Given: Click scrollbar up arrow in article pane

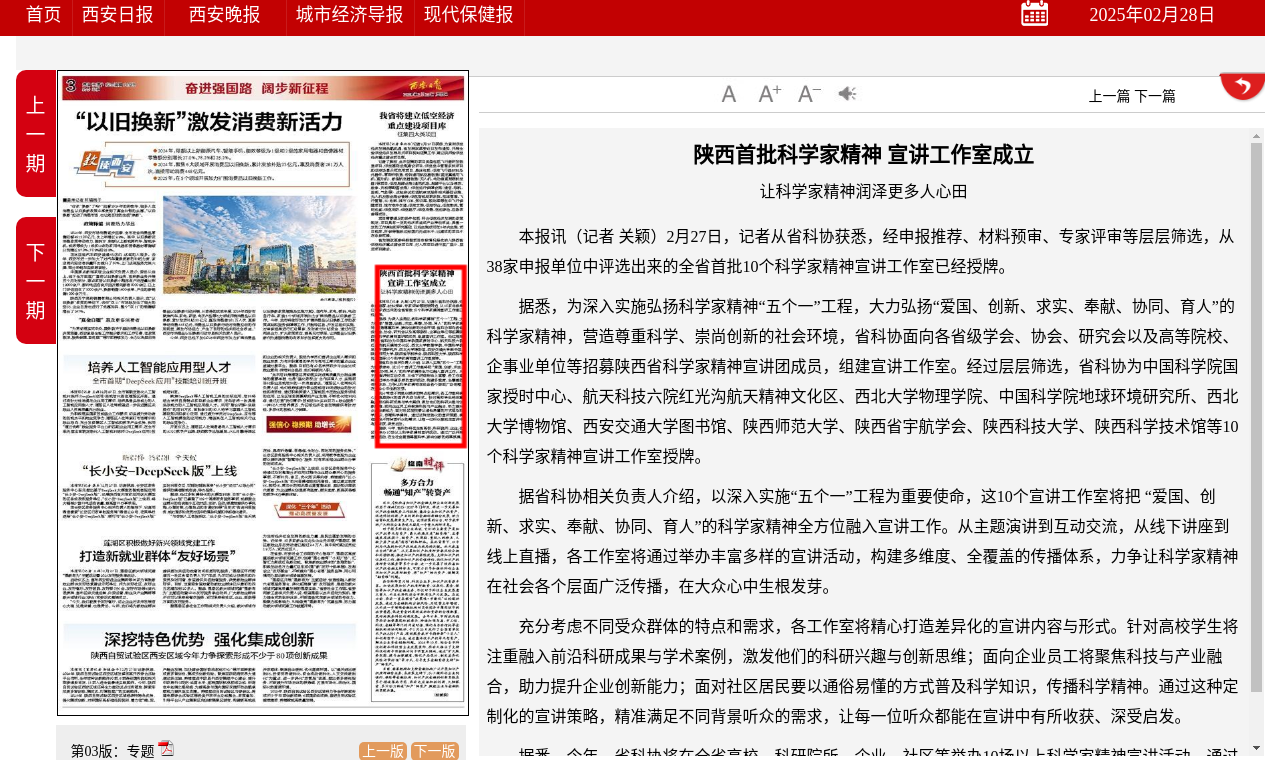Looking at the screenshot, I should (1257, 136).
